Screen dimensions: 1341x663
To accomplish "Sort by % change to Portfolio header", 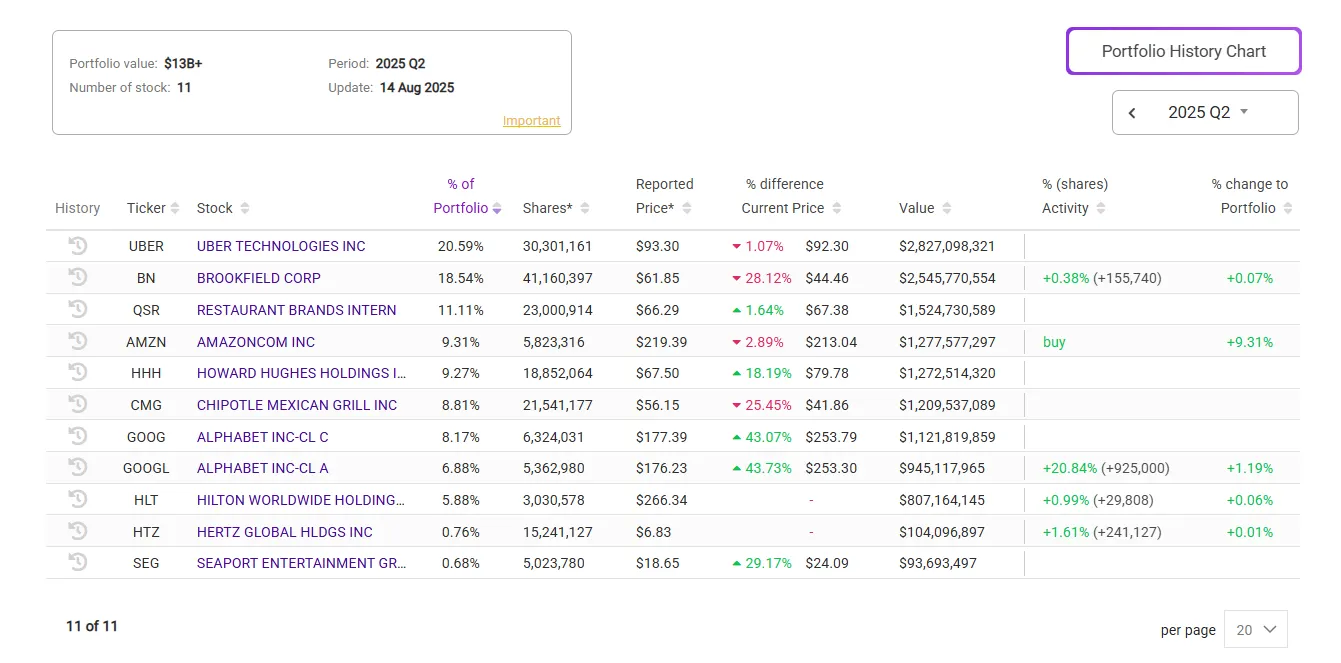I will pyautogui.click(x=1250, y=197).
